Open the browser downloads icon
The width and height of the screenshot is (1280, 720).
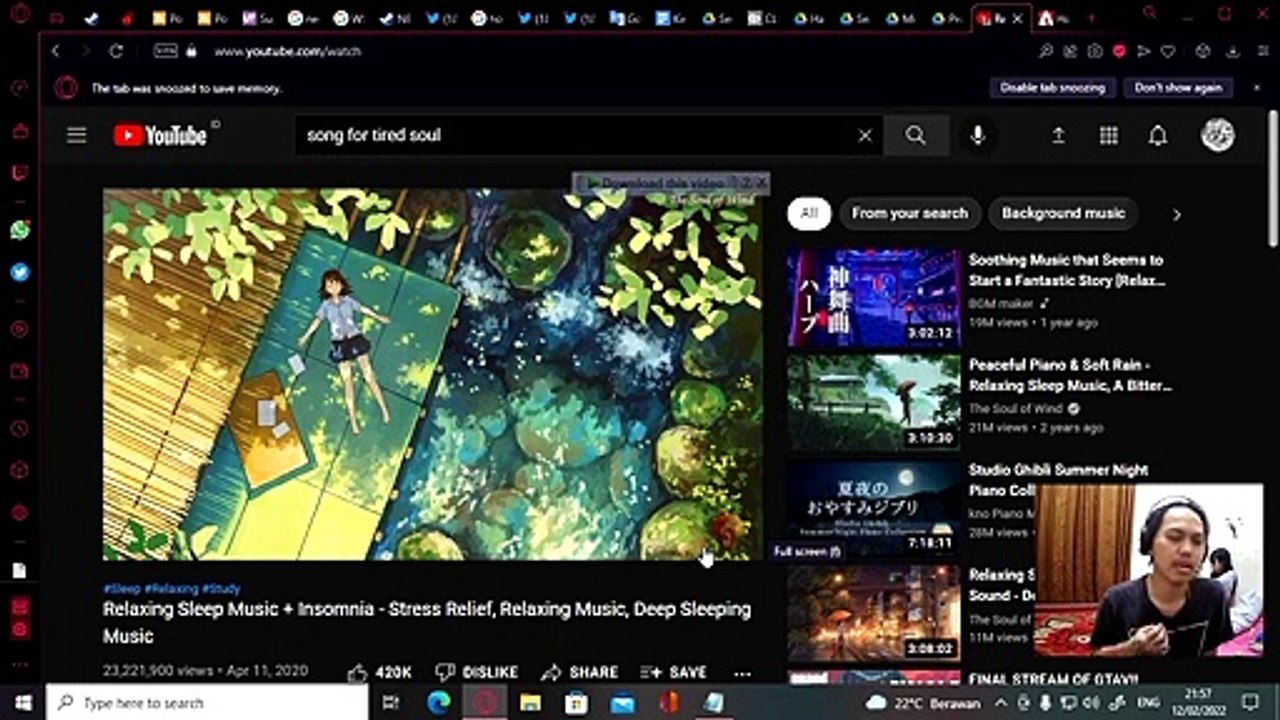(x=1232, y=51)
